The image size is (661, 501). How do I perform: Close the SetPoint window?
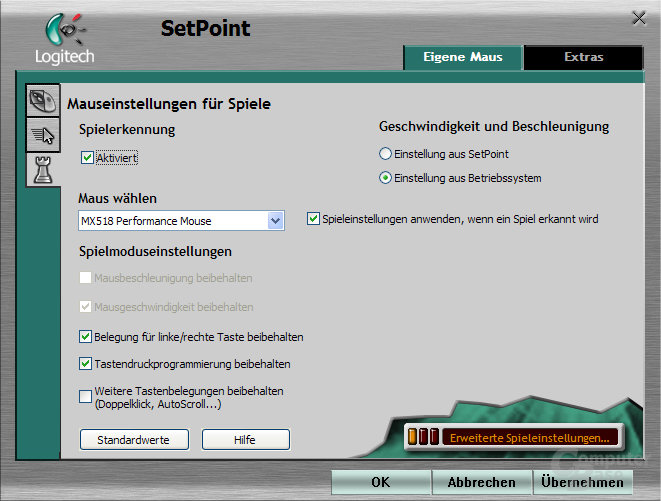(x=639, y=18)
